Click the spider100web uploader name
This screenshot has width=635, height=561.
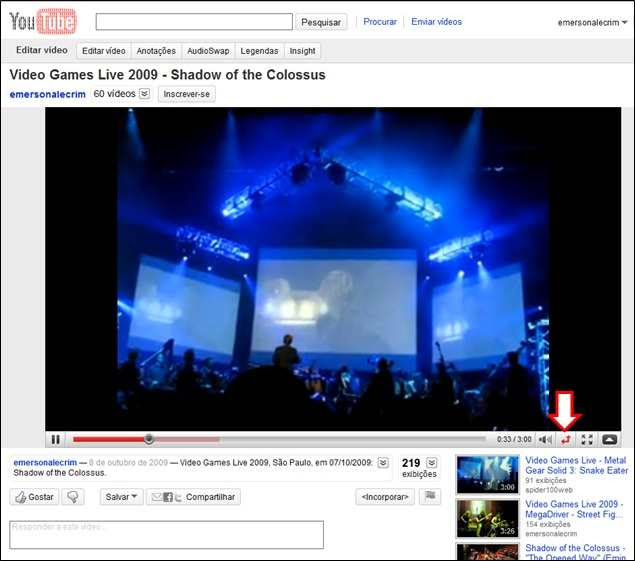549,490
